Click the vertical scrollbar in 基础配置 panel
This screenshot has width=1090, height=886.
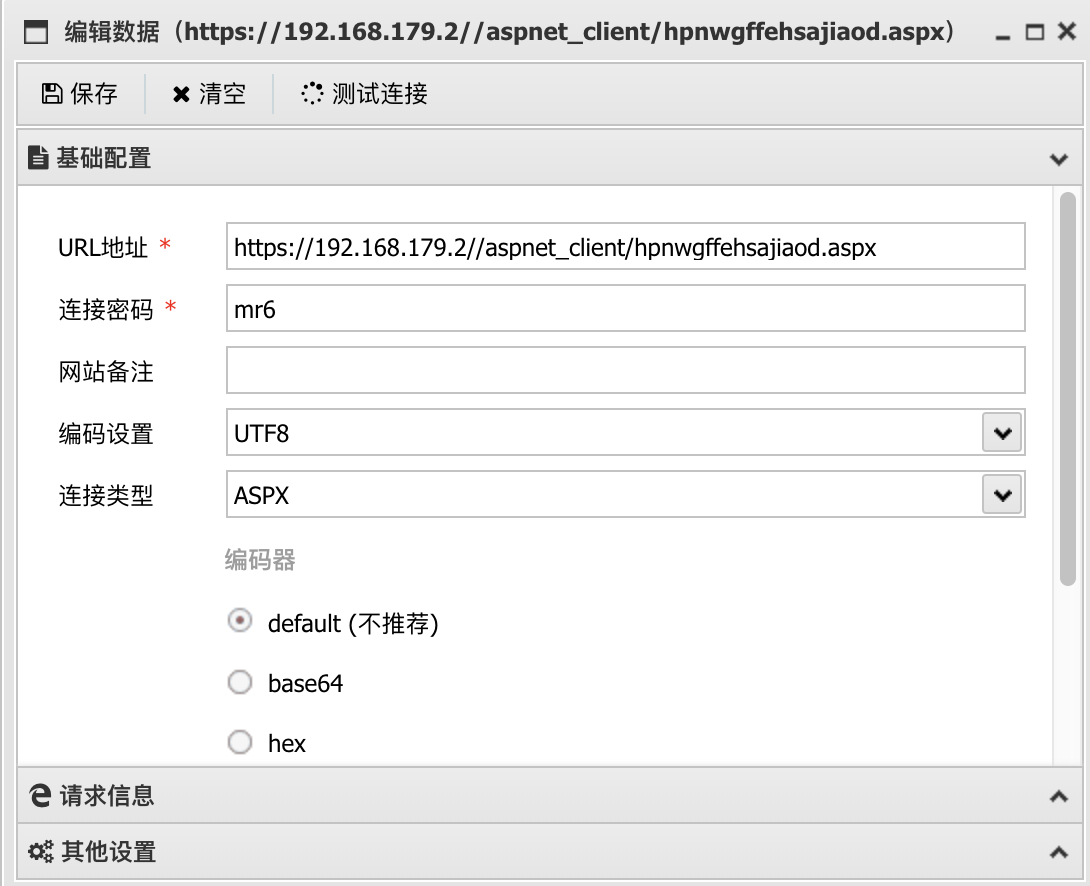[1067, 390]
